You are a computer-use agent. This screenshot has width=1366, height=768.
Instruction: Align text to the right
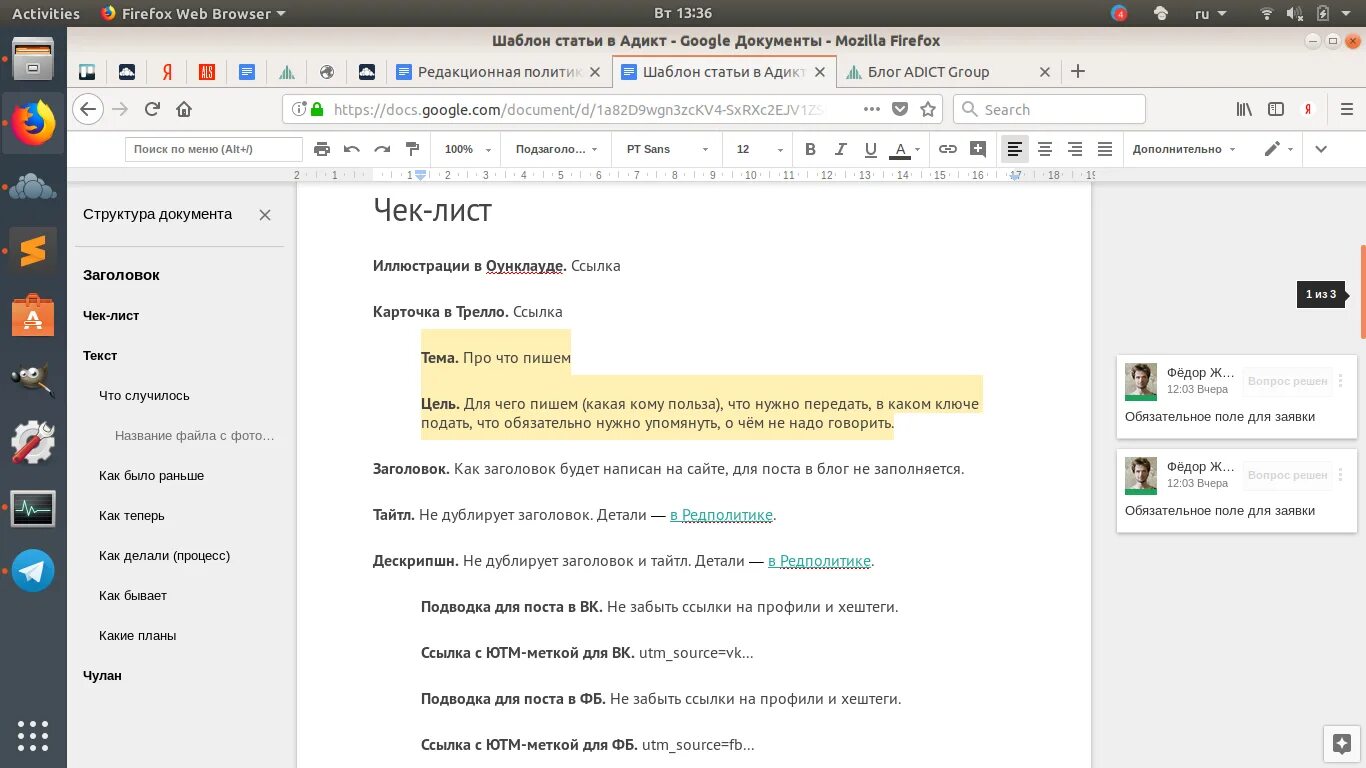1075,149
